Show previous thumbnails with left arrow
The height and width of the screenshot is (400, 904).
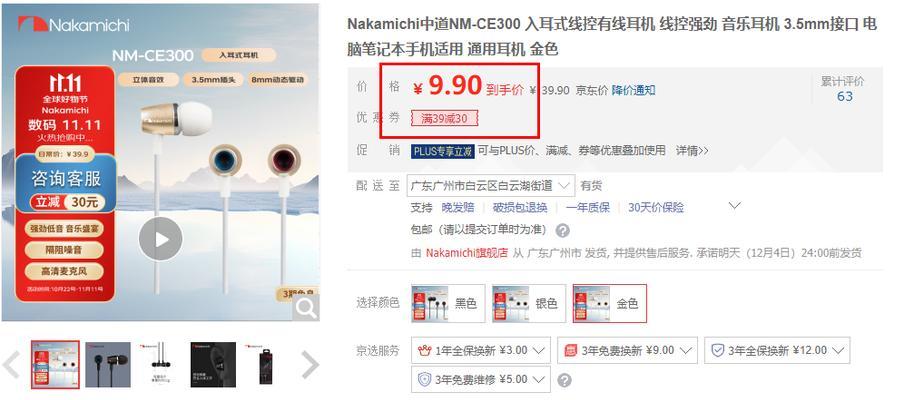(12, 364)
